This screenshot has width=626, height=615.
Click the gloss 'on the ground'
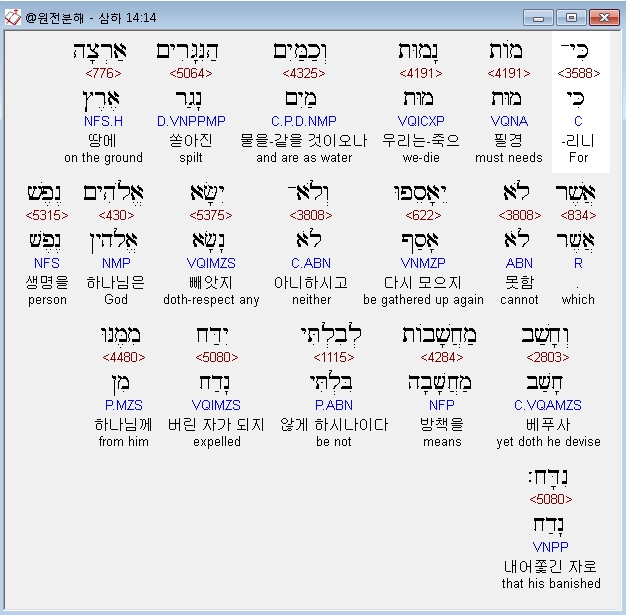click(103, 158)
